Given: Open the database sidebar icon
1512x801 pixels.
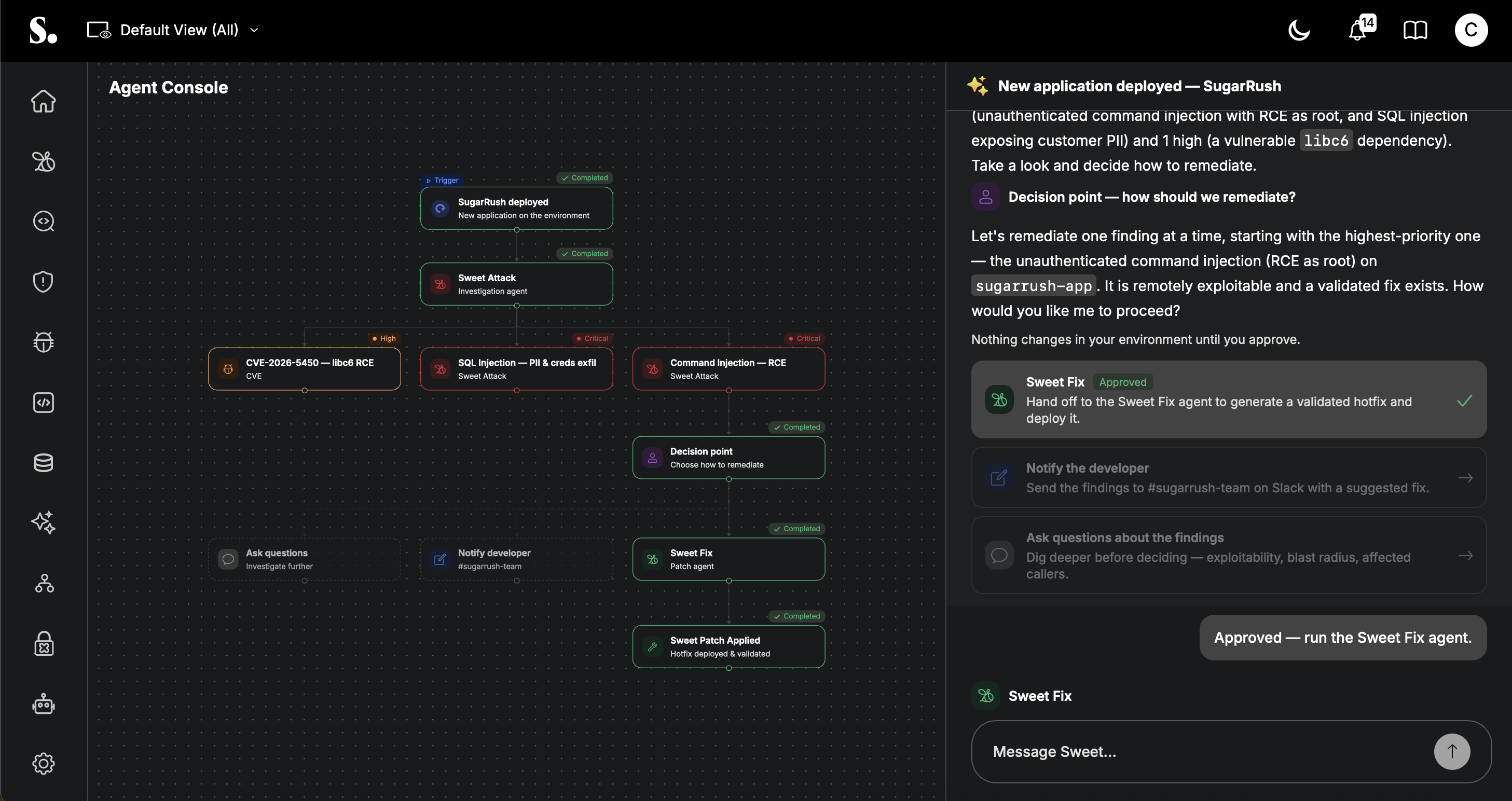Looking at the screenshot, I should pyautogui.click(x=44, y=463).
